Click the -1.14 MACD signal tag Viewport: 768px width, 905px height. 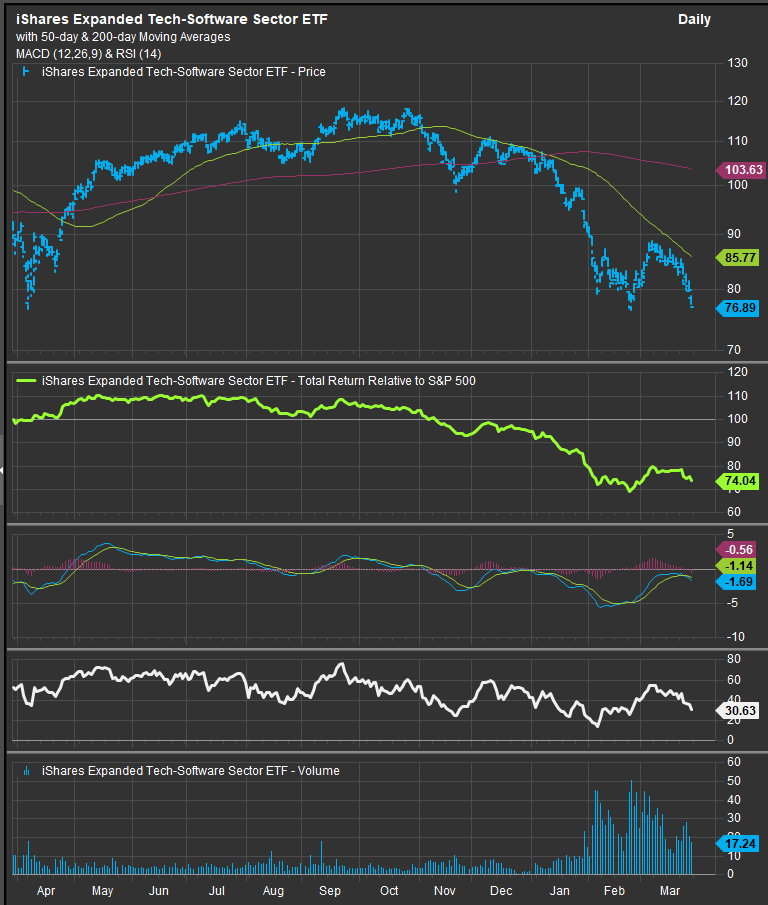(741, 566)
